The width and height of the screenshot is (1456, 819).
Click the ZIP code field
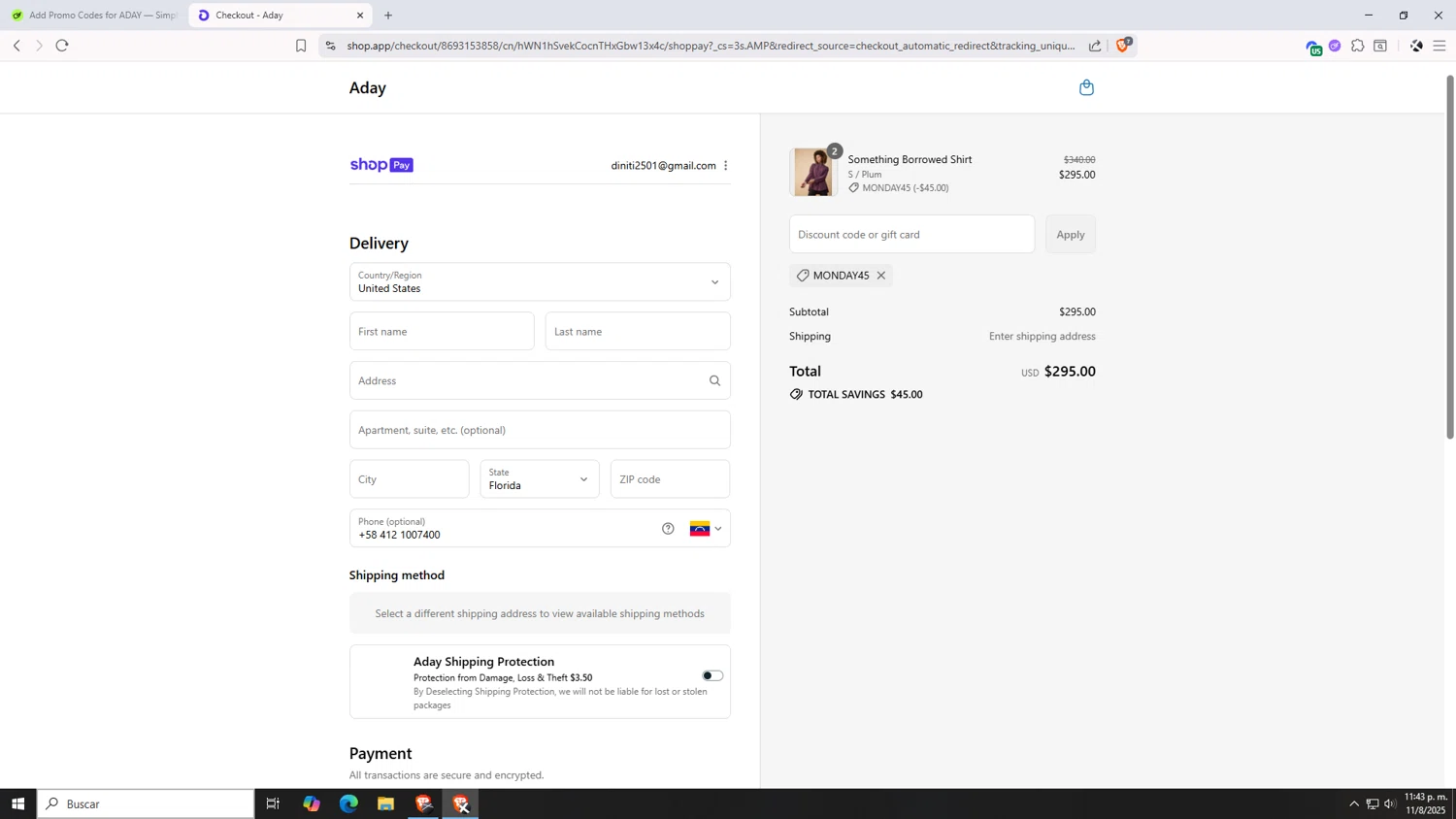(670, 479)
